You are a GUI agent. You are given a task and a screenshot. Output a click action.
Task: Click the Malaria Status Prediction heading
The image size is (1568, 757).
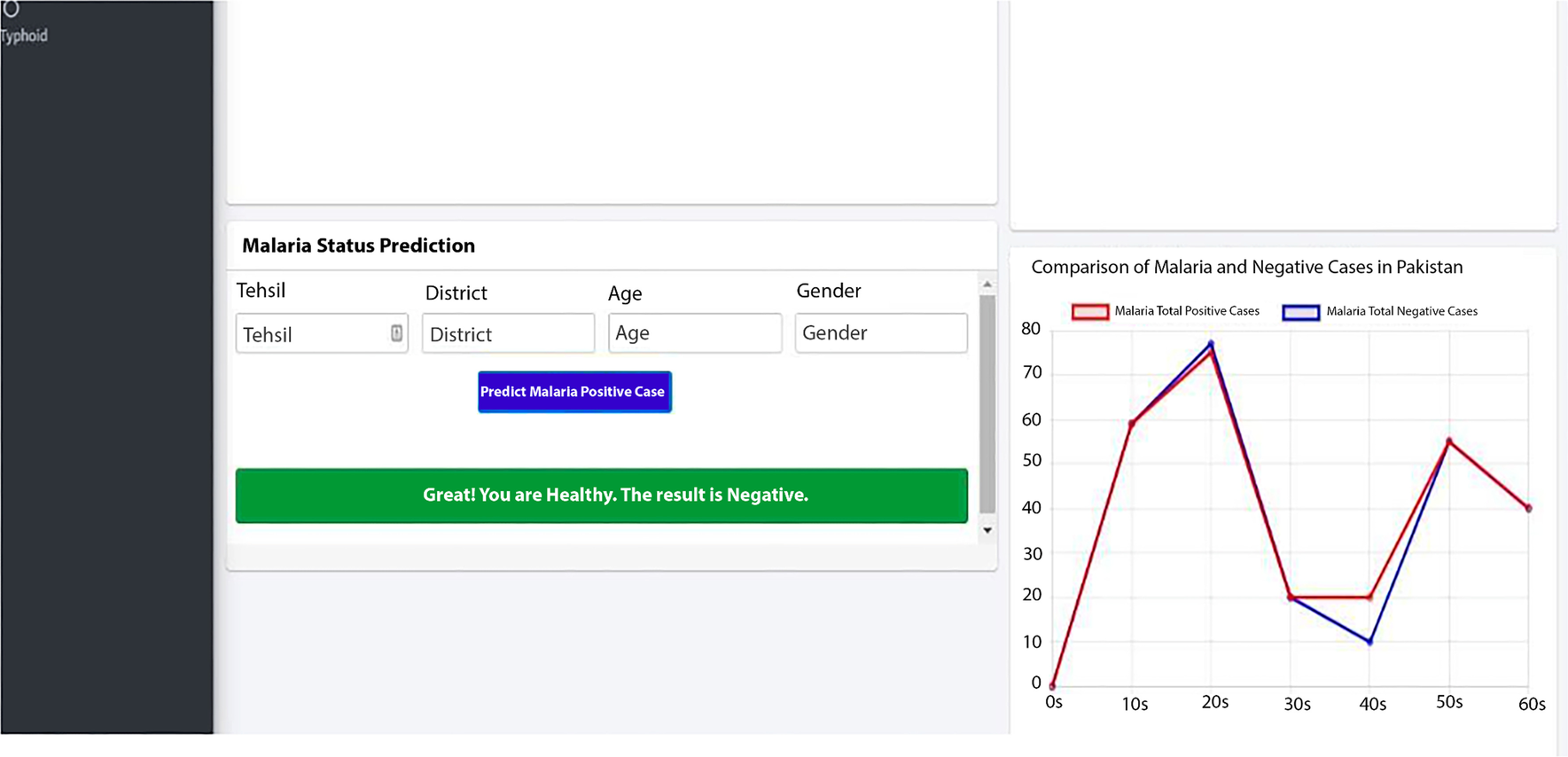coord(358,246)
